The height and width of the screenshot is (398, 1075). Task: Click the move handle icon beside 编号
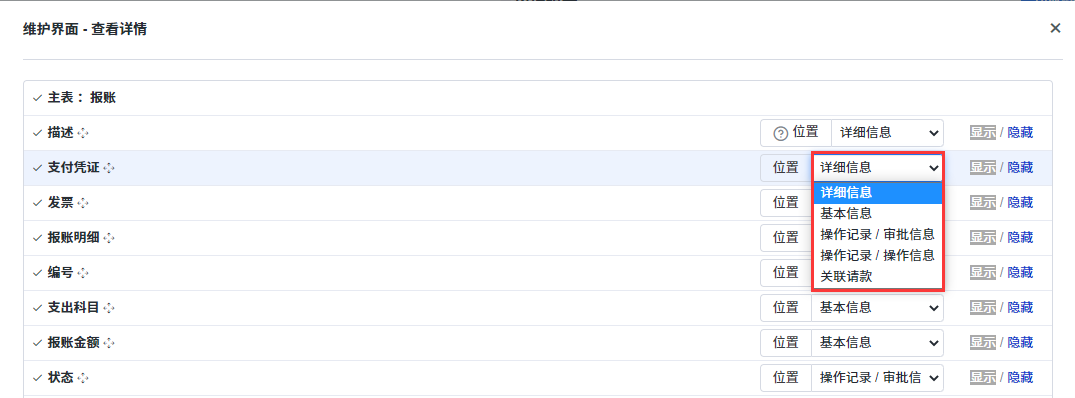tap(83, 273)
